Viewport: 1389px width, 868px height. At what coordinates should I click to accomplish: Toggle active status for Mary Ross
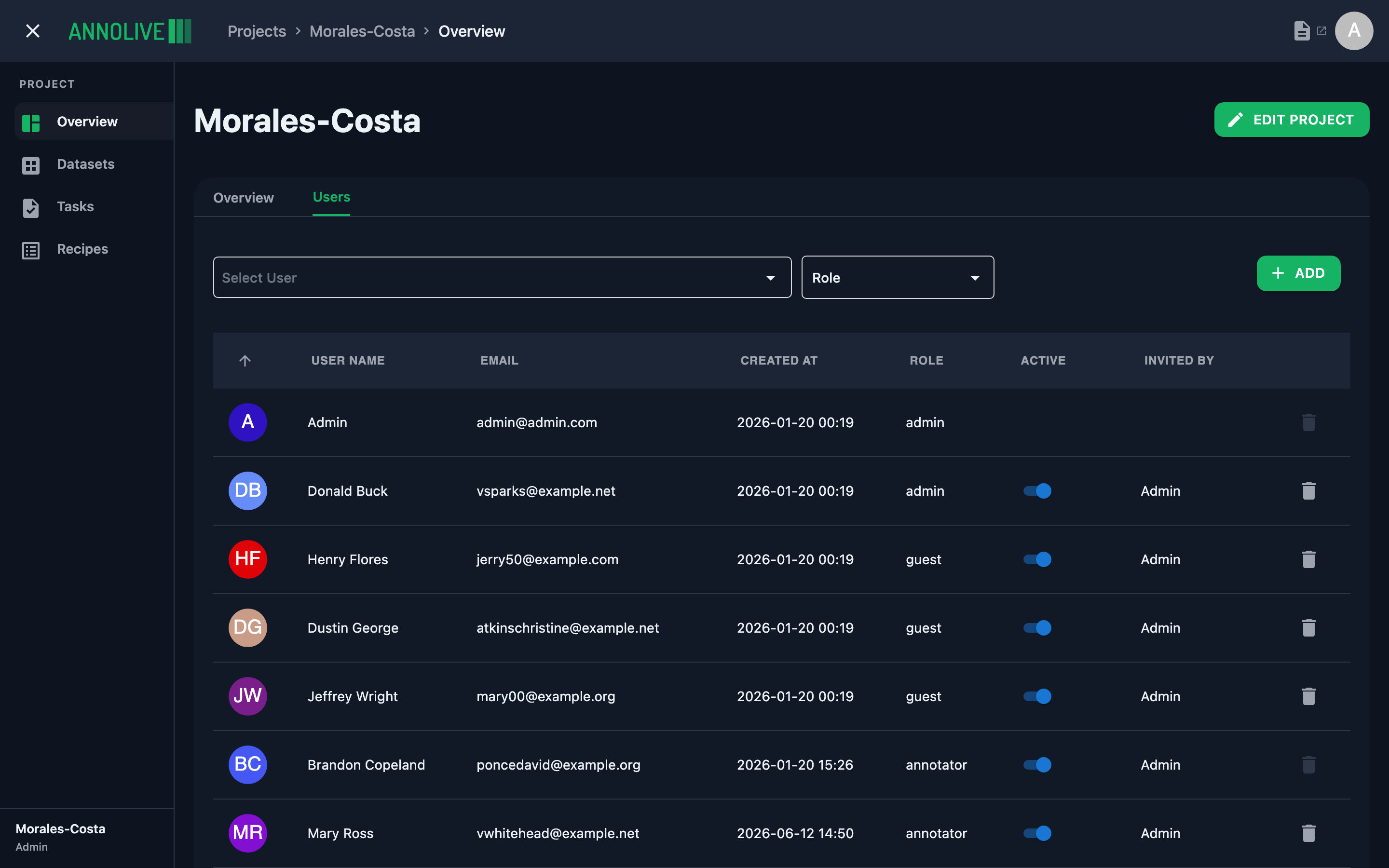[x=1037, y=833]
